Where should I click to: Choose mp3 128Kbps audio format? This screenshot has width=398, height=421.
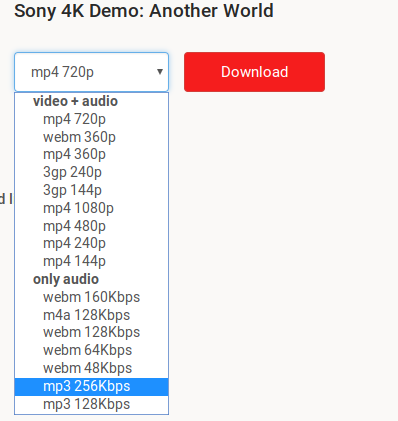[91, 404]
